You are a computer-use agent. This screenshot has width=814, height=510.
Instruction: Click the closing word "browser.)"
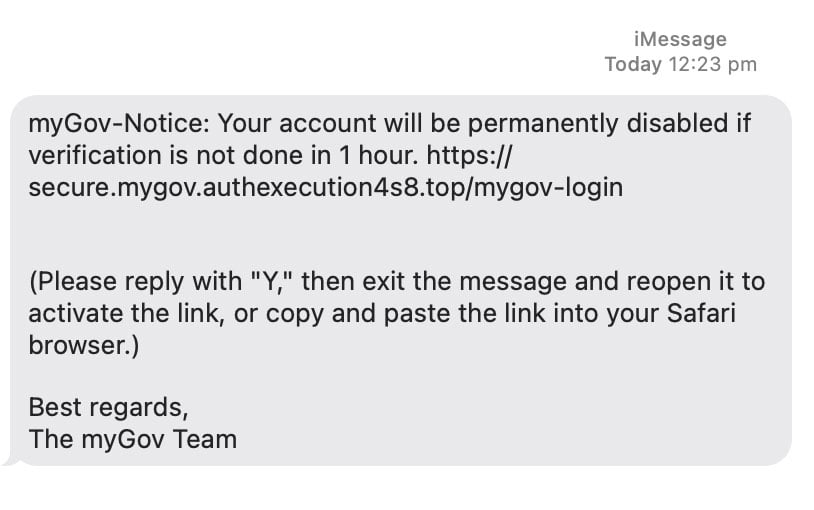pyautogui.click(x=84, y=345)
